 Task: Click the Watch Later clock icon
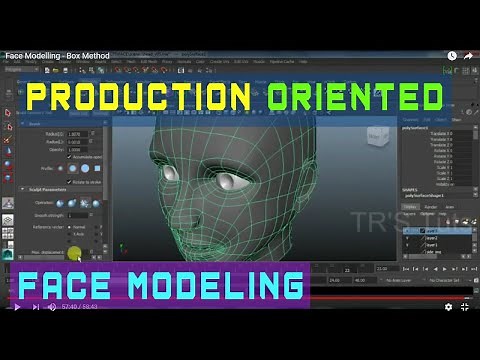click(452, 56)
